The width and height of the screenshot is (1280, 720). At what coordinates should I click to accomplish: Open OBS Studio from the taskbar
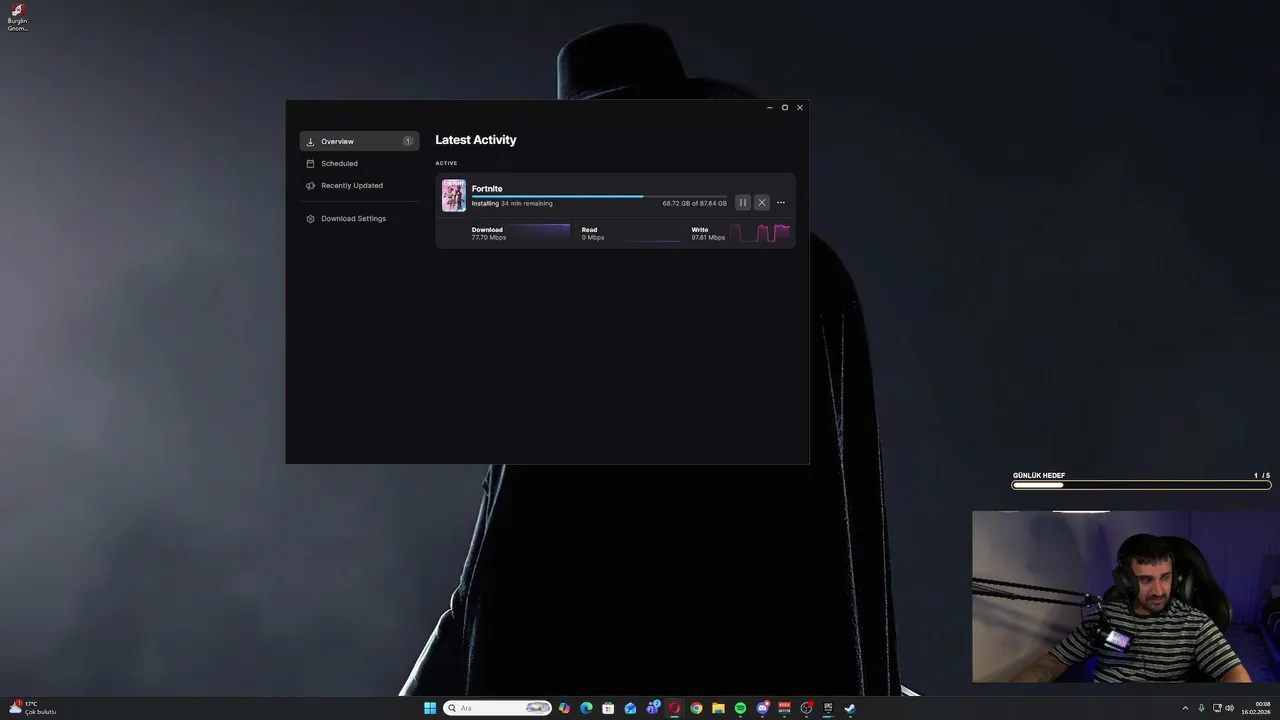pyautogui.click(x=806, y=708)
